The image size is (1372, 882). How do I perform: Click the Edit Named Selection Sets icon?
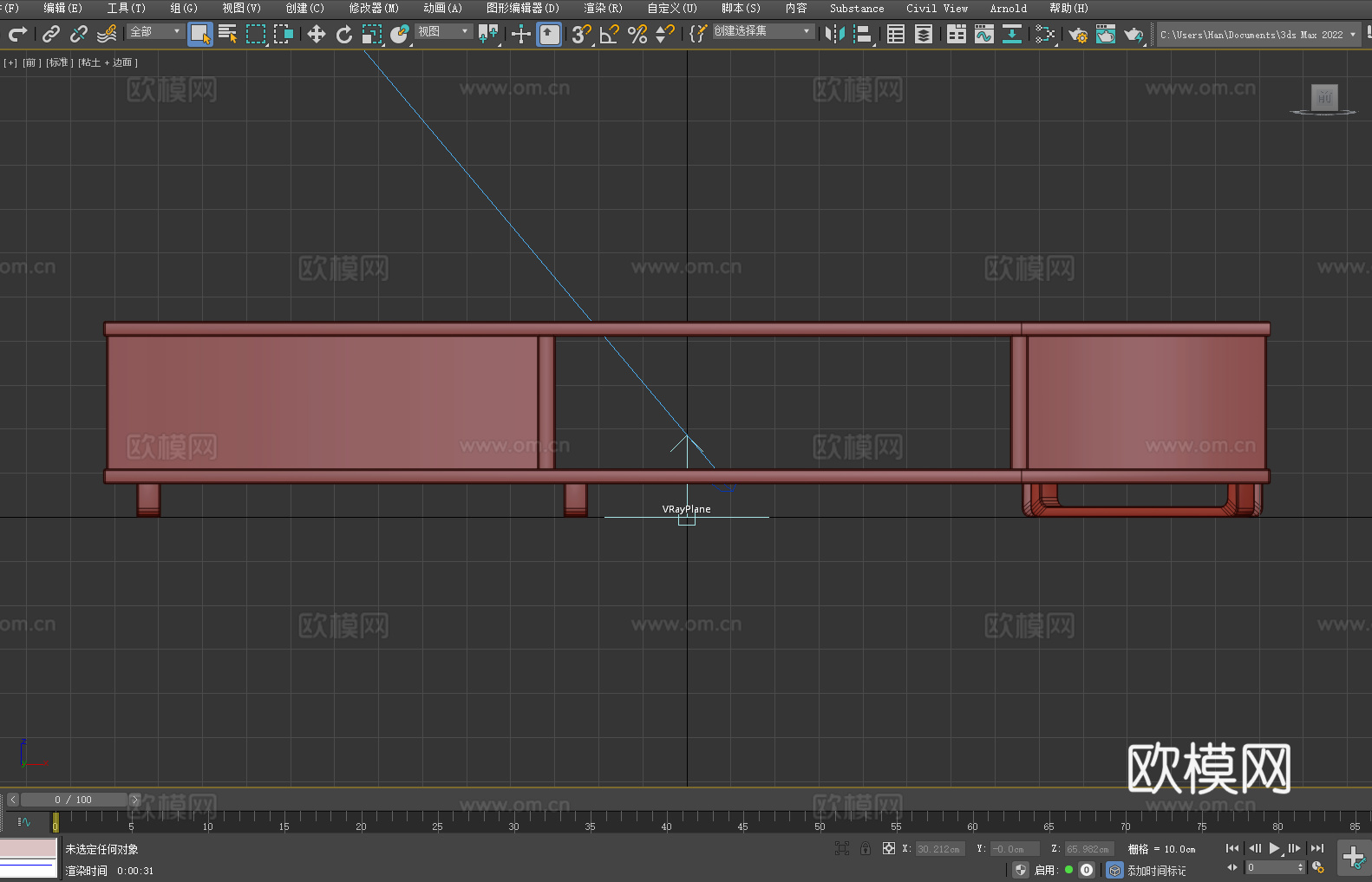(x=698, y=34)
